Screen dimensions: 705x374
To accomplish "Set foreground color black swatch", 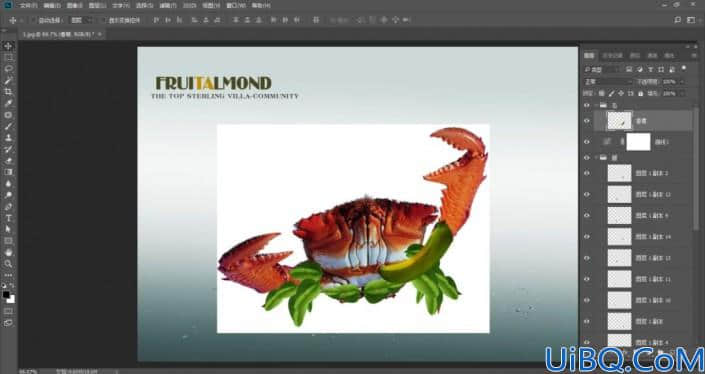I will tap(6, 295).
